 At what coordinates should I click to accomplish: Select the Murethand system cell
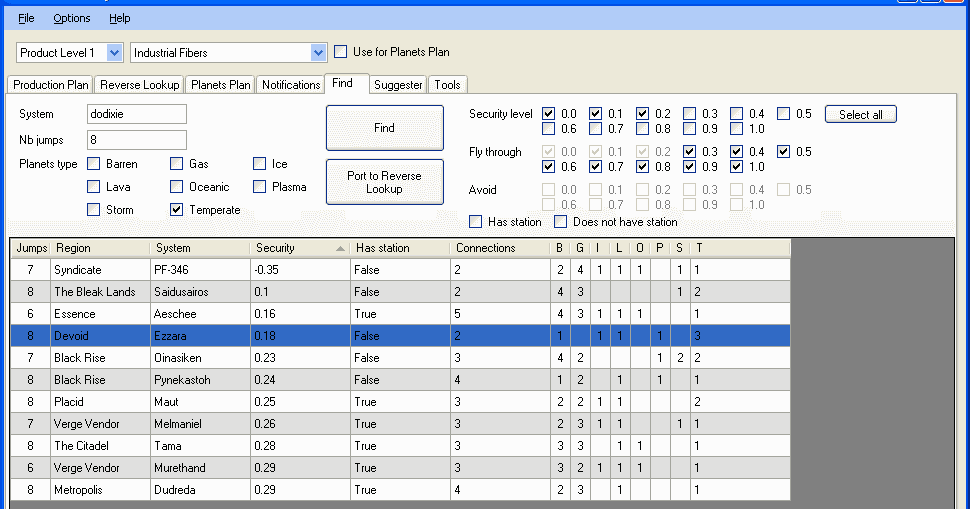[200, 468]
